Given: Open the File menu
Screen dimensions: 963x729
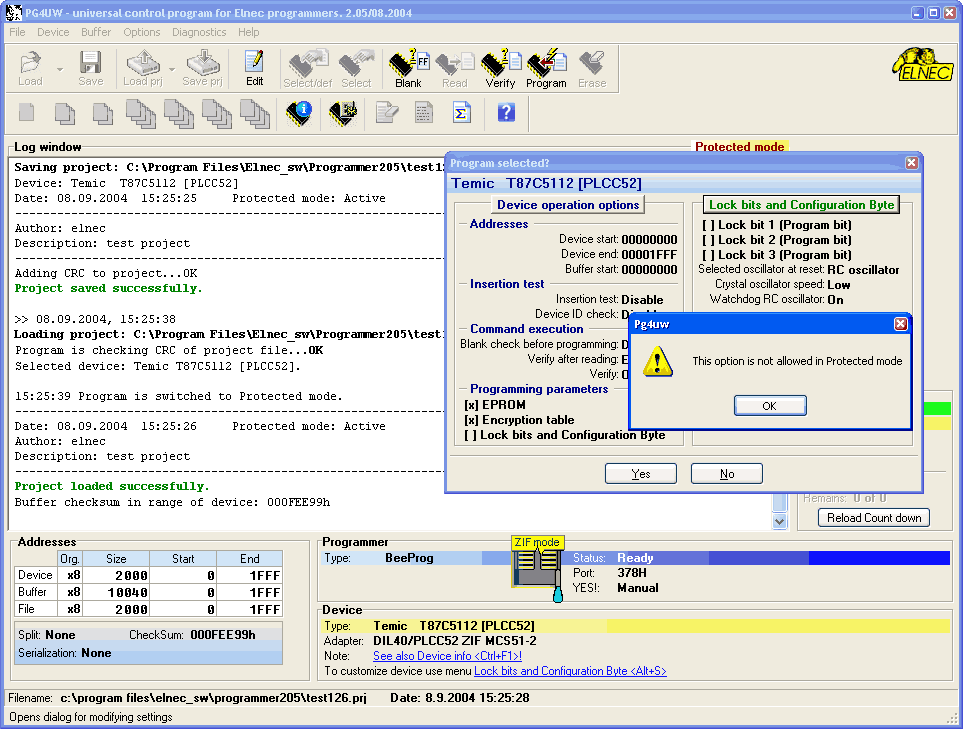Looking at the screenshot, I should tap(17, 32).
